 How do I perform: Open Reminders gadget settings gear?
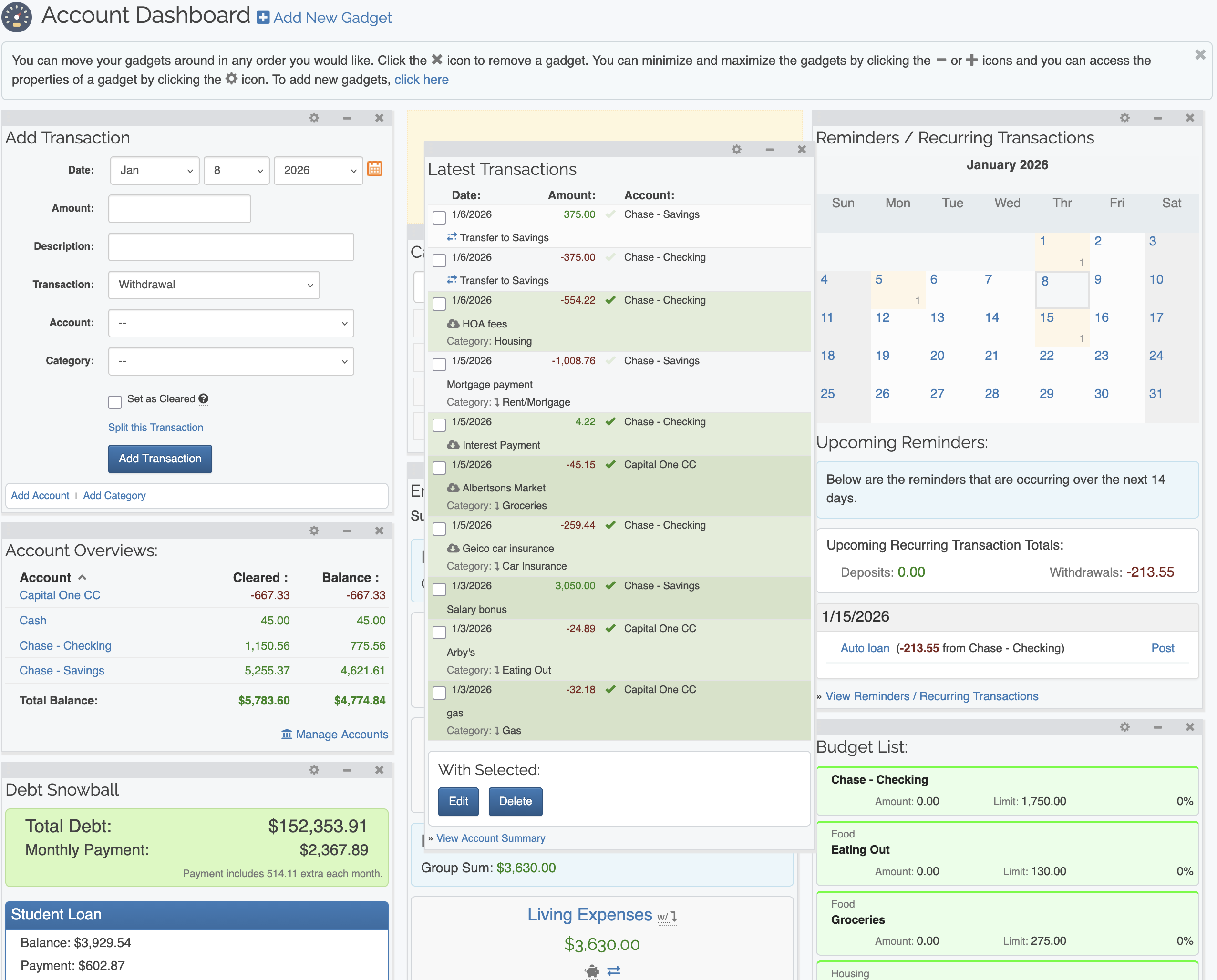[1124, 118]
